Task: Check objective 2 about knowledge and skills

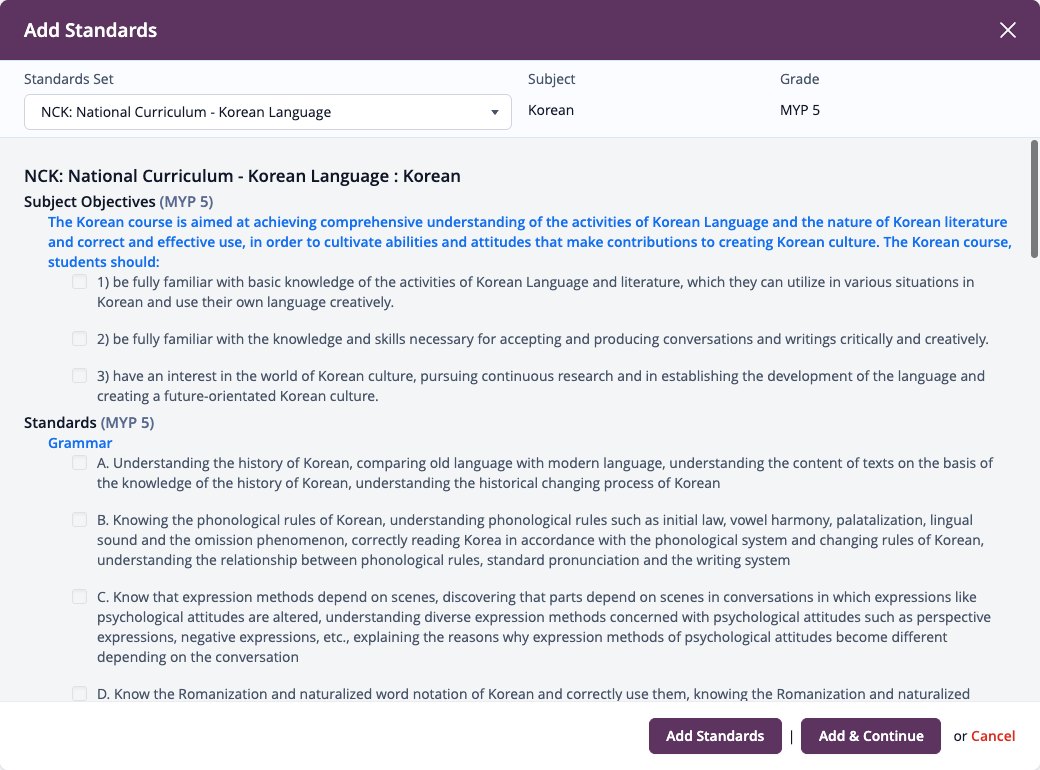Action: click(x=80, y=339)
